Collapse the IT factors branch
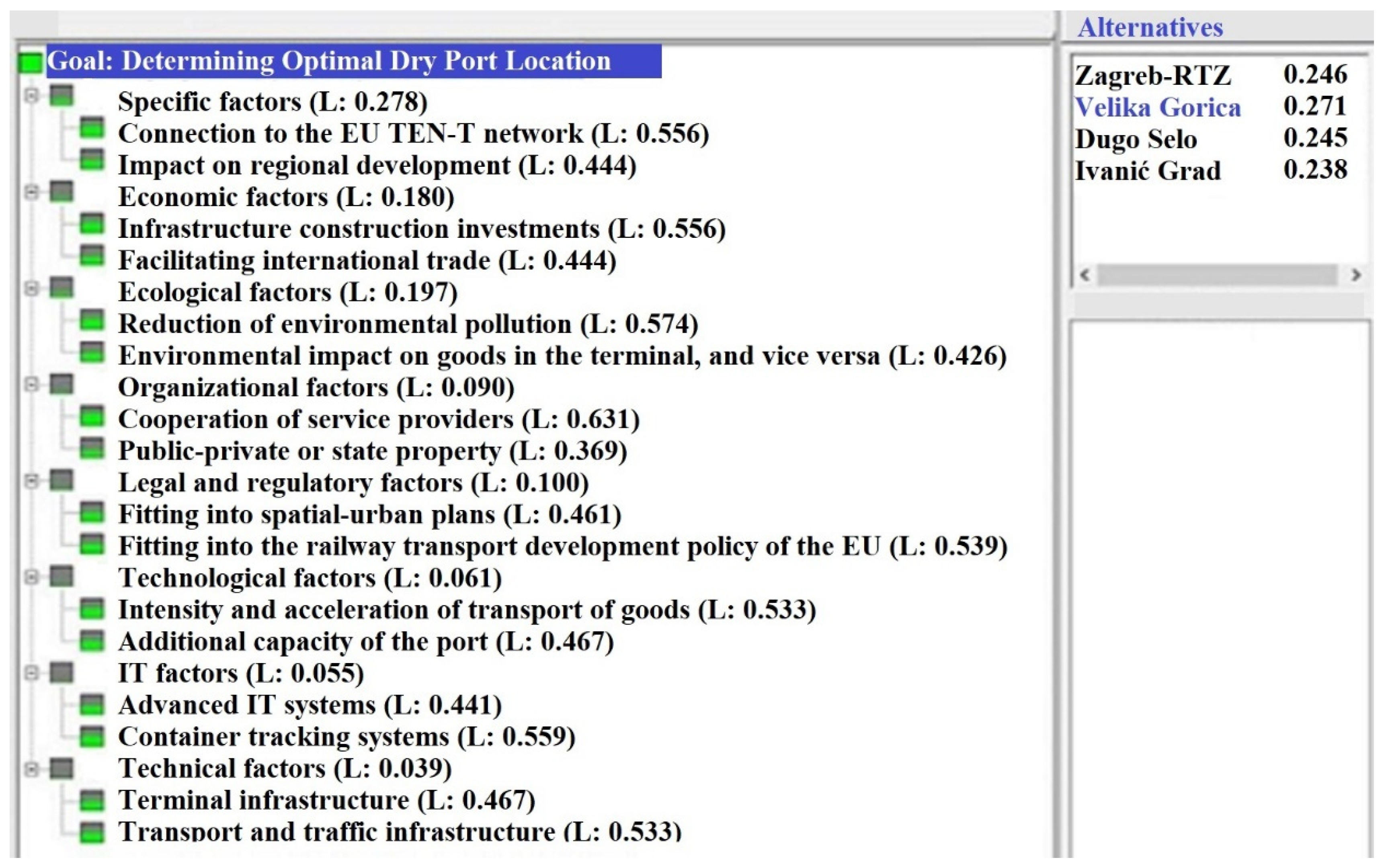1384x868 pixels. pyautogui.click(x=32, y=672)
